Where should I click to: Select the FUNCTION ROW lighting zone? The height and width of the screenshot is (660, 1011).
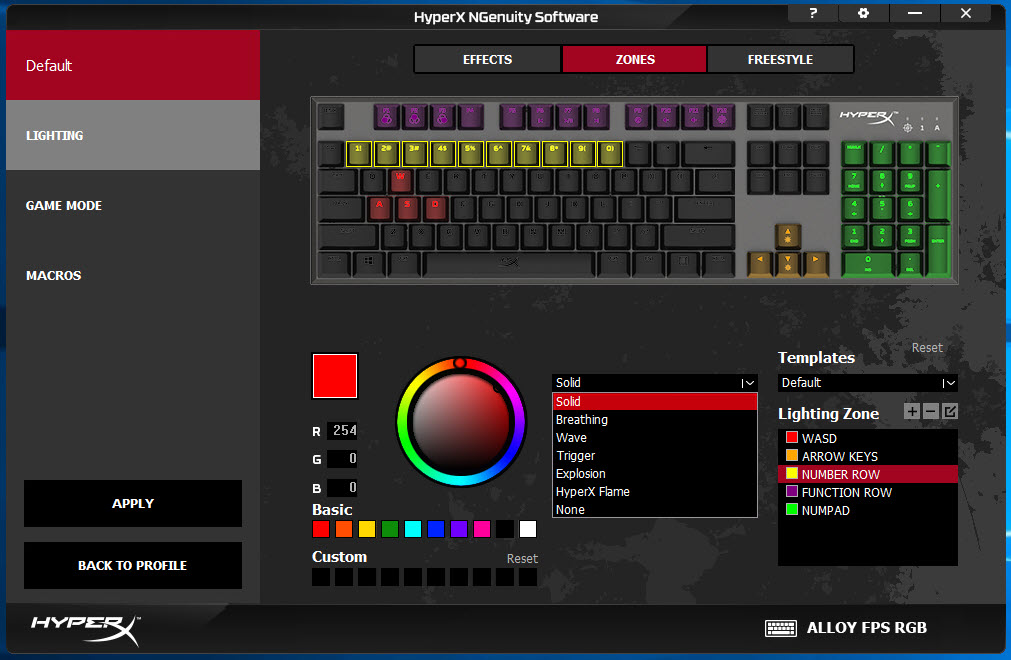pos(868,492)
